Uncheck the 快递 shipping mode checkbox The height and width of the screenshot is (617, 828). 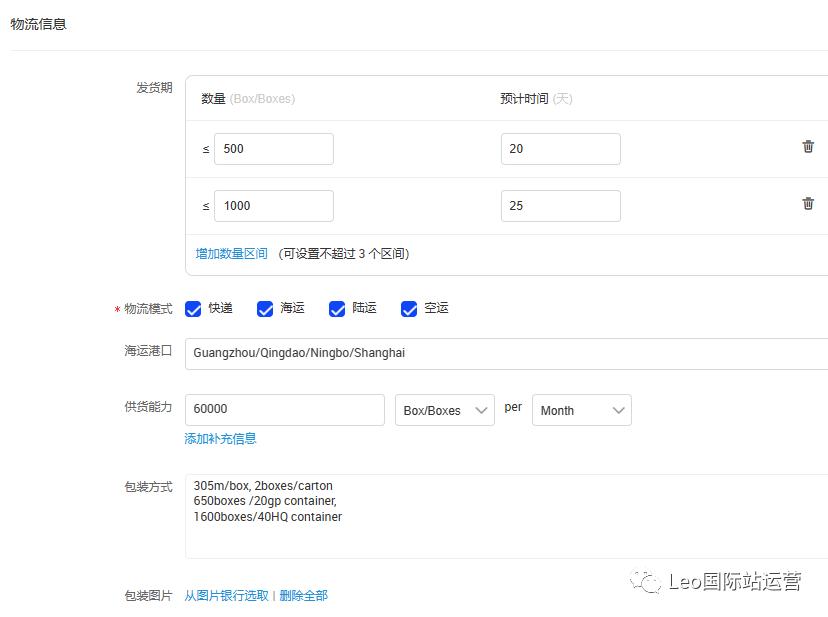pos(193,309)
